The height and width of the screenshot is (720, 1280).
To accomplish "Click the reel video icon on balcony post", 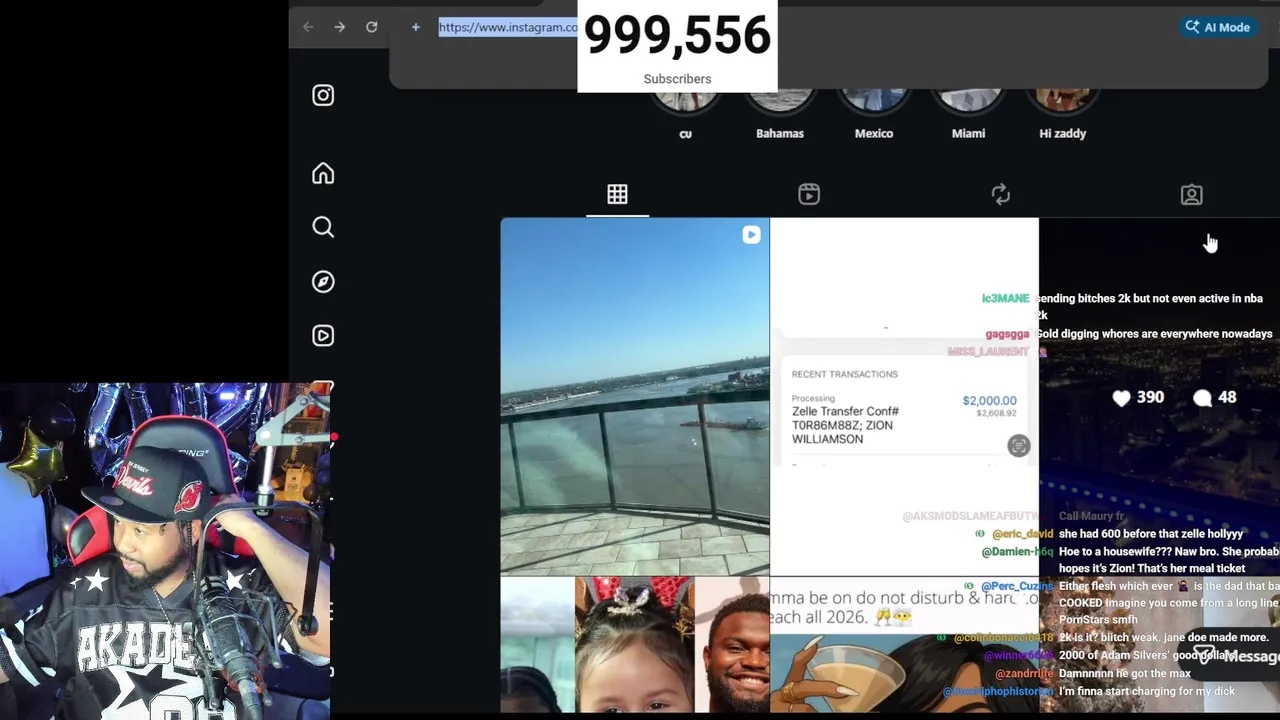I will point(751,235).
